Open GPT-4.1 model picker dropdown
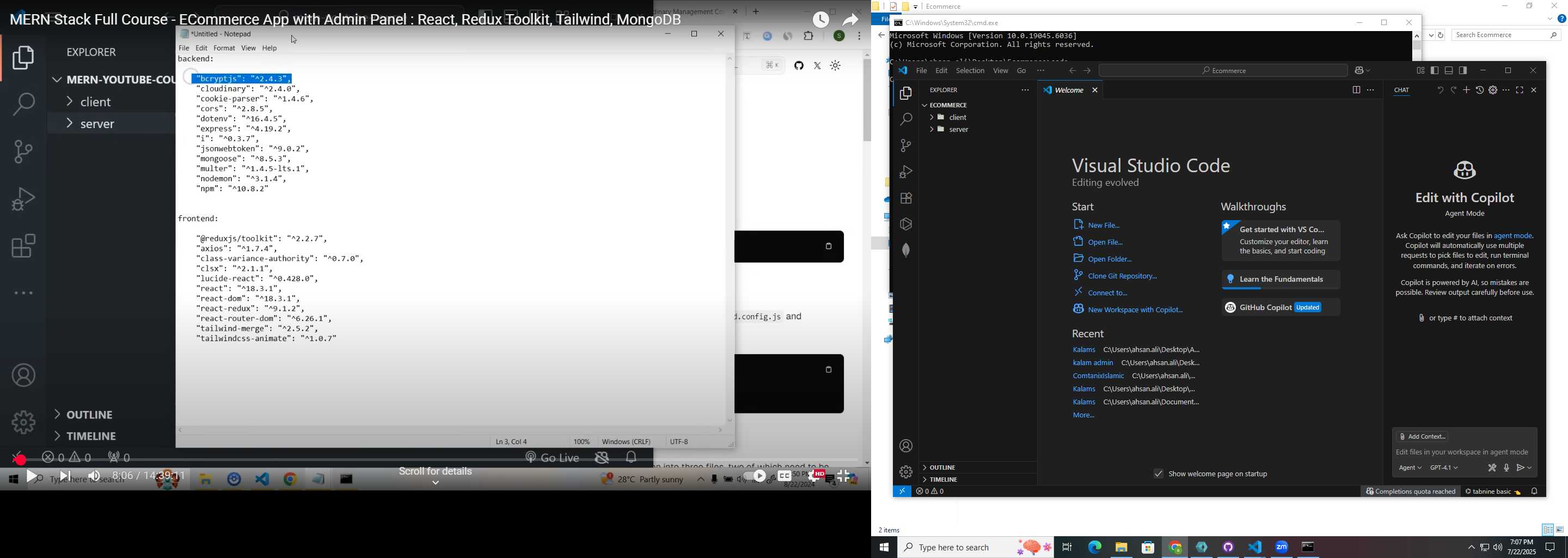This screenshot has height=558, width=1568. (x=1444, y=468)
